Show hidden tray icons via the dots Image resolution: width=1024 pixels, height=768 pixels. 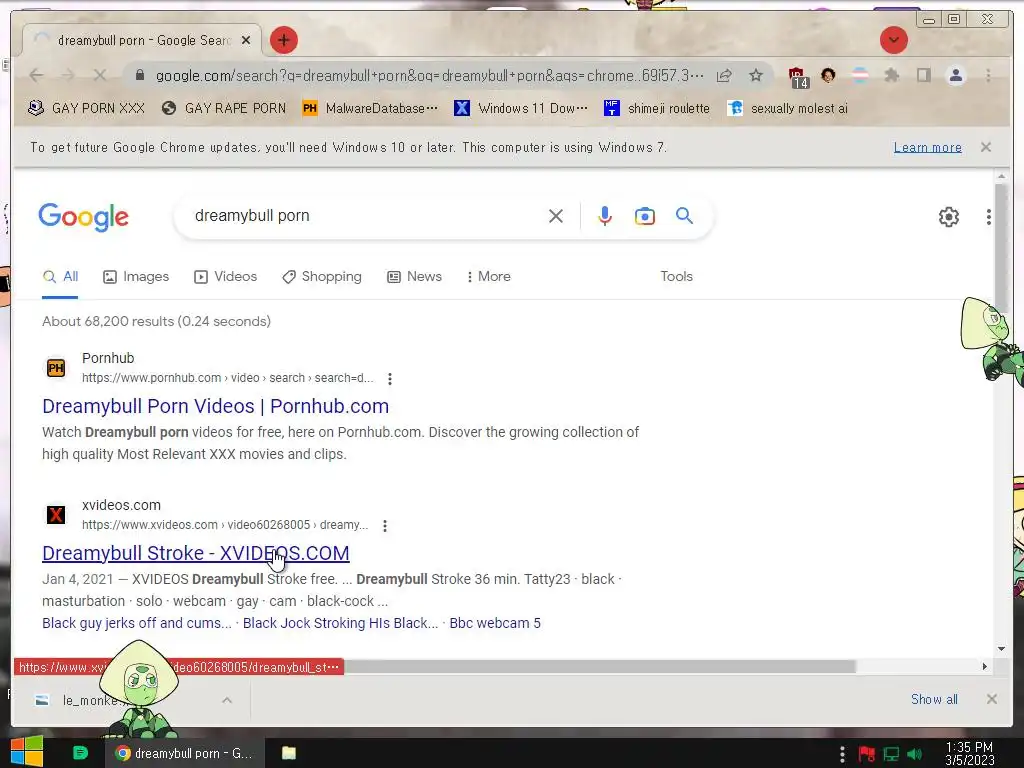(842, 754)
